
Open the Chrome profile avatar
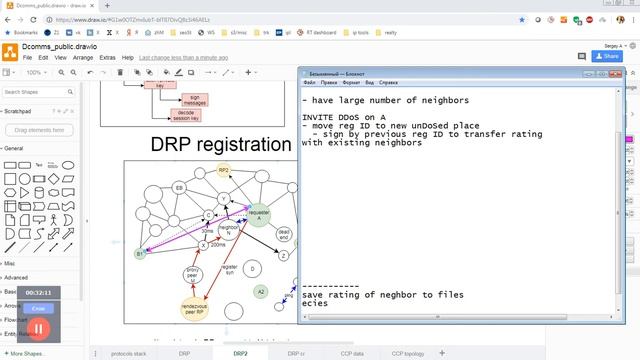point(620,20)
